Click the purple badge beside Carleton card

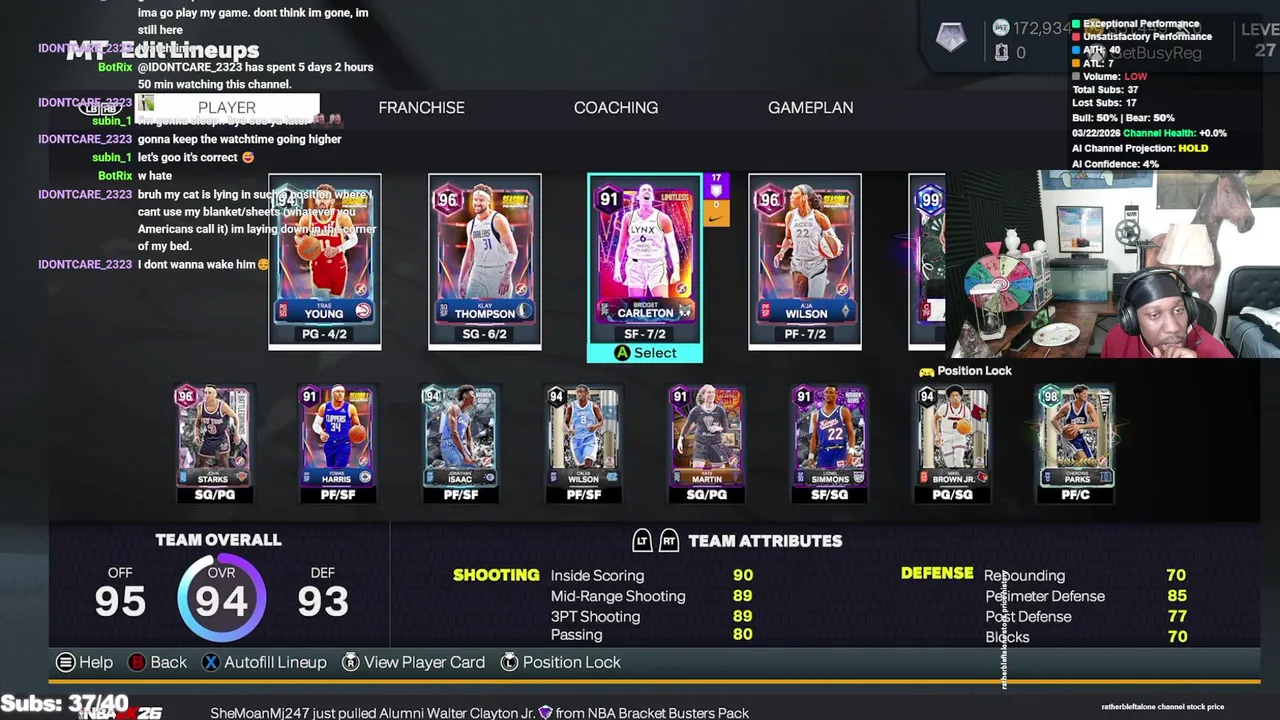pyautogui.click(x=716, y=186)
